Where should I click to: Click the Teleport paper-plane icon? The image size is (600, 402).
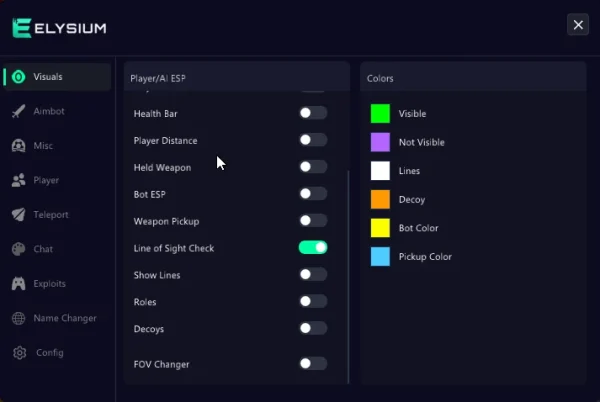click(18, 215)
